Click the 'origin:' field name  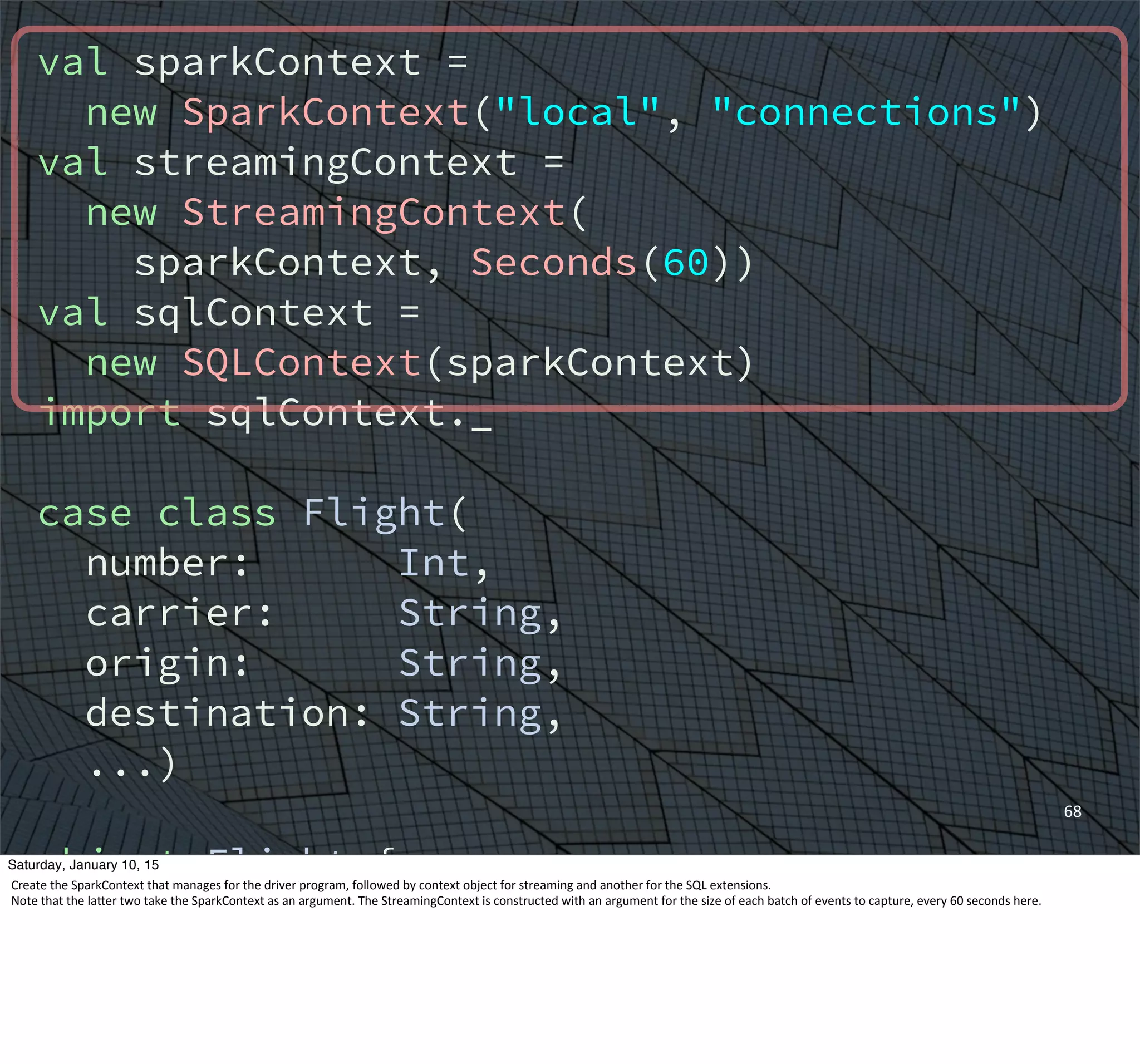(167, 664)
